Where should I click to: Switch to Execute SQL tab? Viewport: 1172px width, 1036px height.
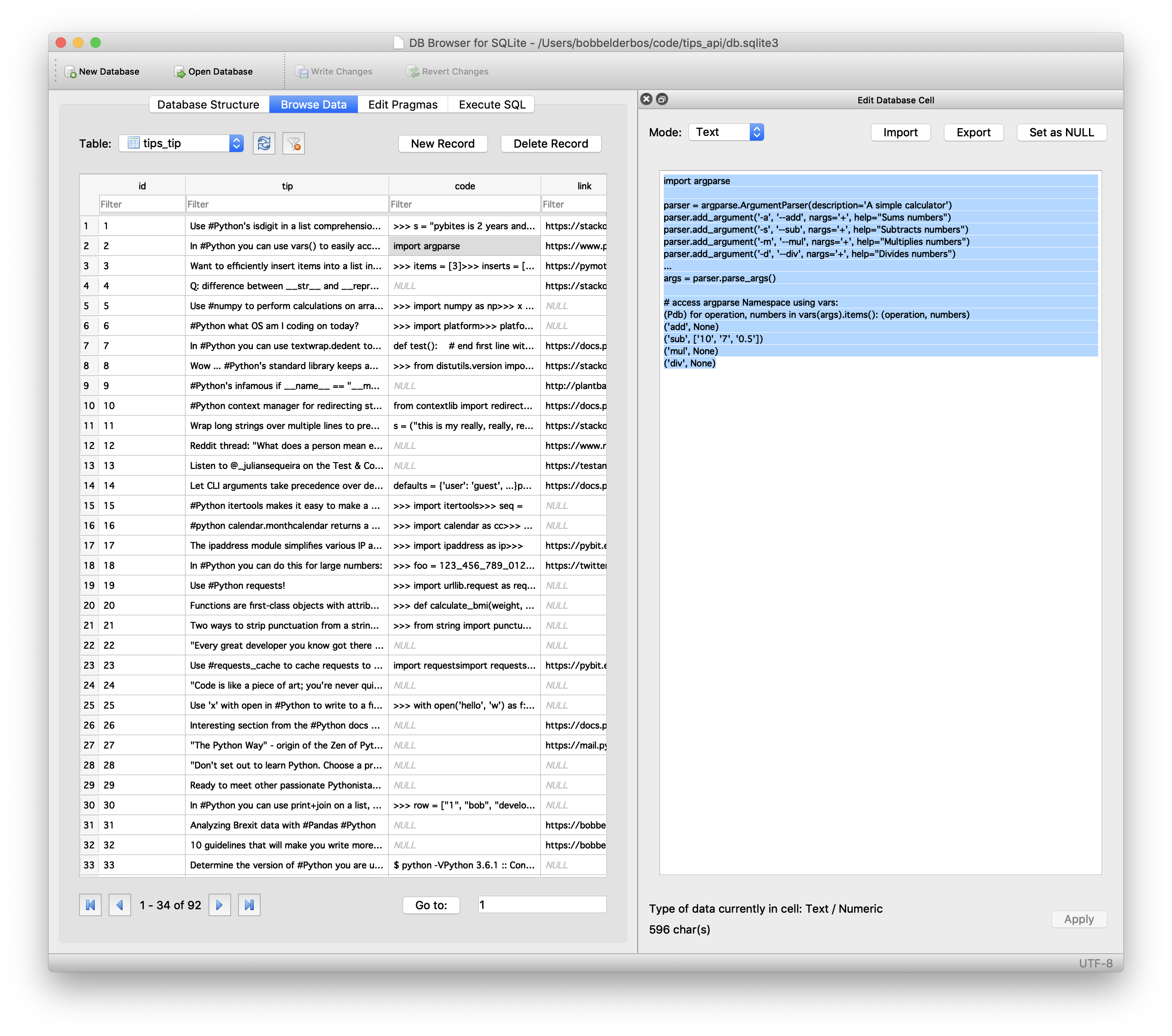(x=491, y=104)
